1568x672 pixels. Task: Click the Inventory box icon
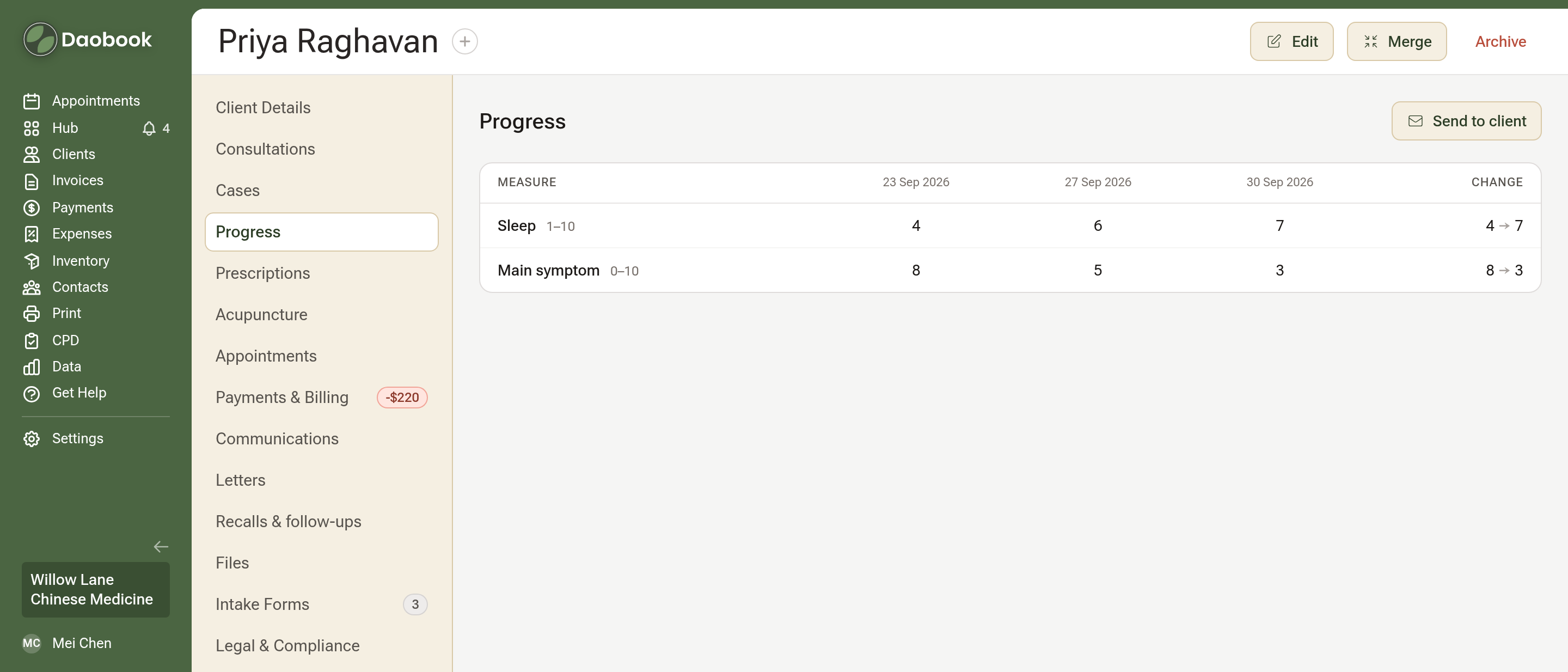[32, 261]
